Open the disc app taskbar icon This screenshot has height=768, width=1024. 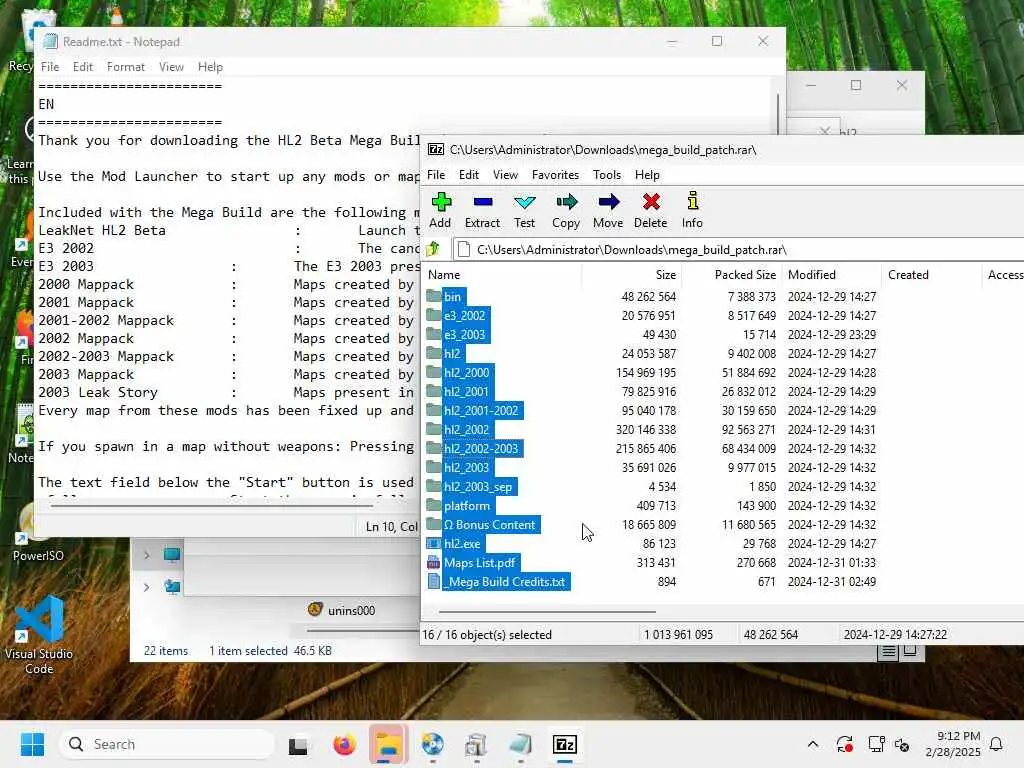[x=432, y=744]
